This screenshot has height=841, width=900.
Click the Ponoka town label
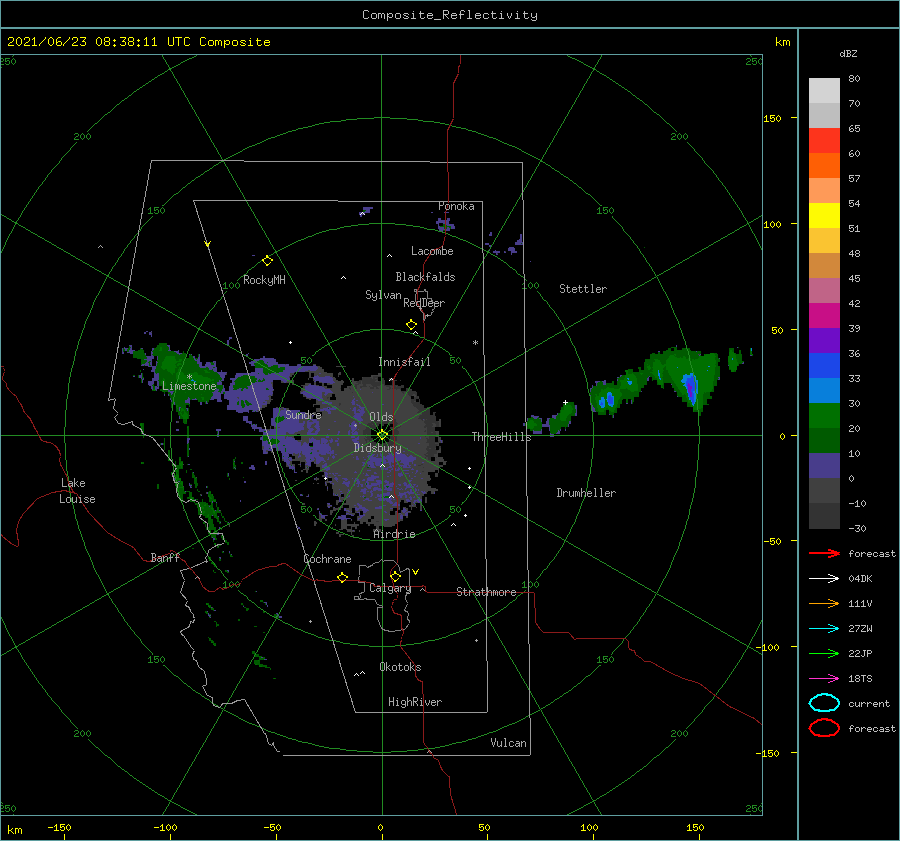456,206
